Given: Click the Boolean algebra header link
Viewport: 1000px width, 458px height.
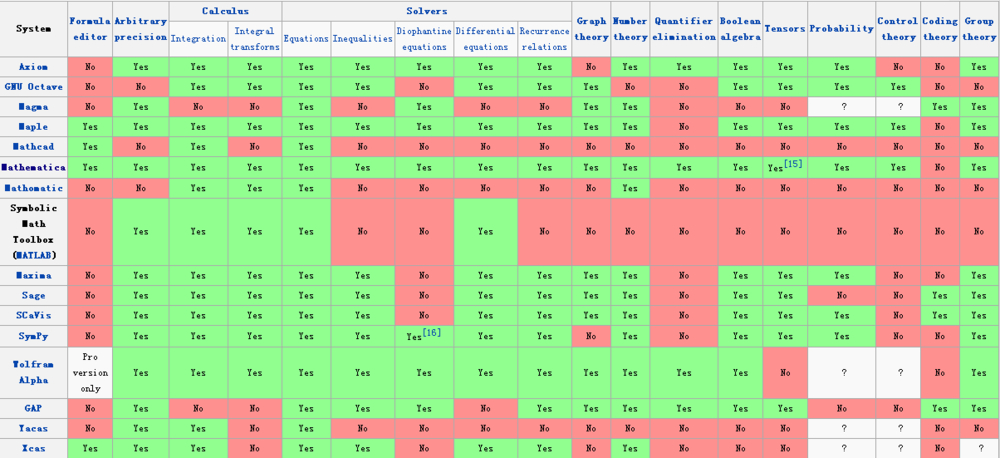Looking at the screenshot, I should point(740,29).
